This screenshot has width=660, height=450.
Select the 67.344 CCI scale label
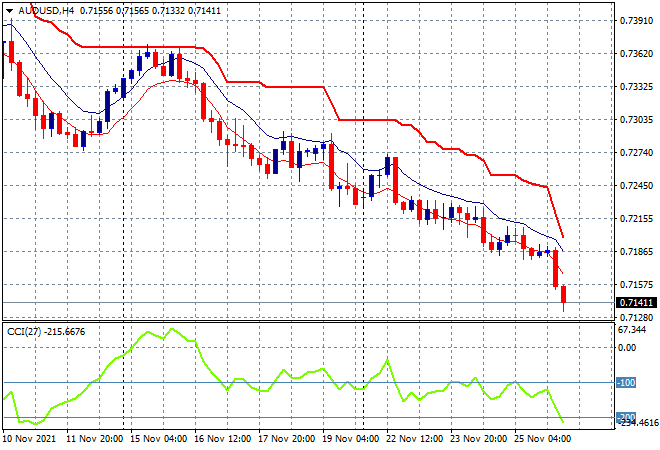[x=632, y=330]
